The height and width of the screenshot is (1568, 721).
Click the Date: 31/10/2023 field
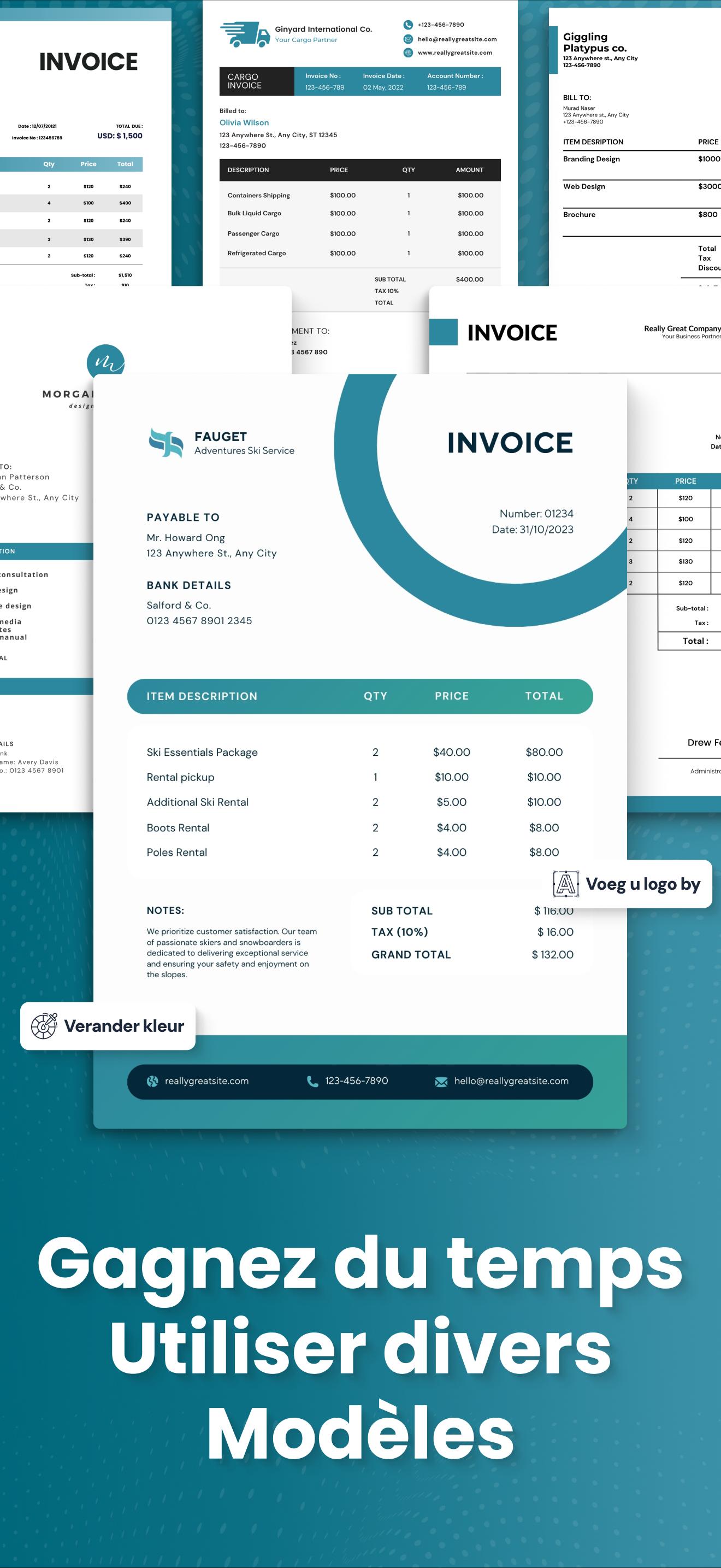coord(533,530)
